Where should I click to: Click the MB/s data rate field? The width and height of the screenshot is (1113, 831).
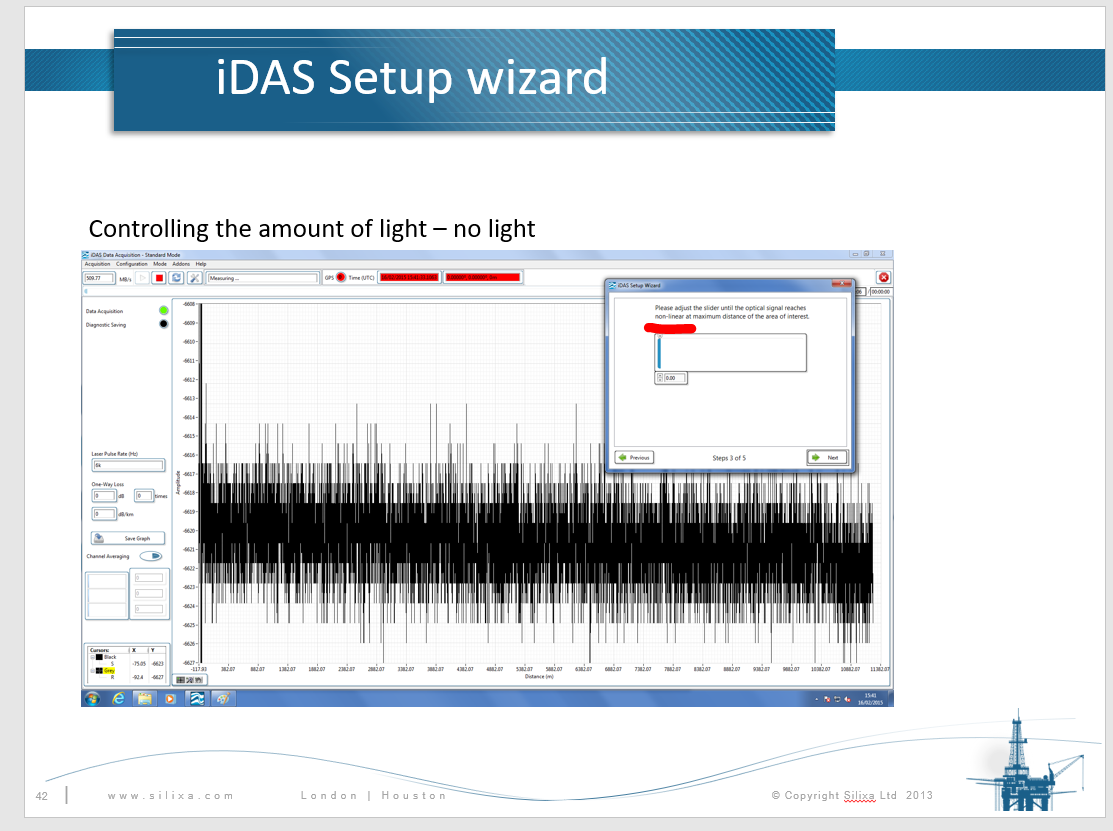point(99,278)
